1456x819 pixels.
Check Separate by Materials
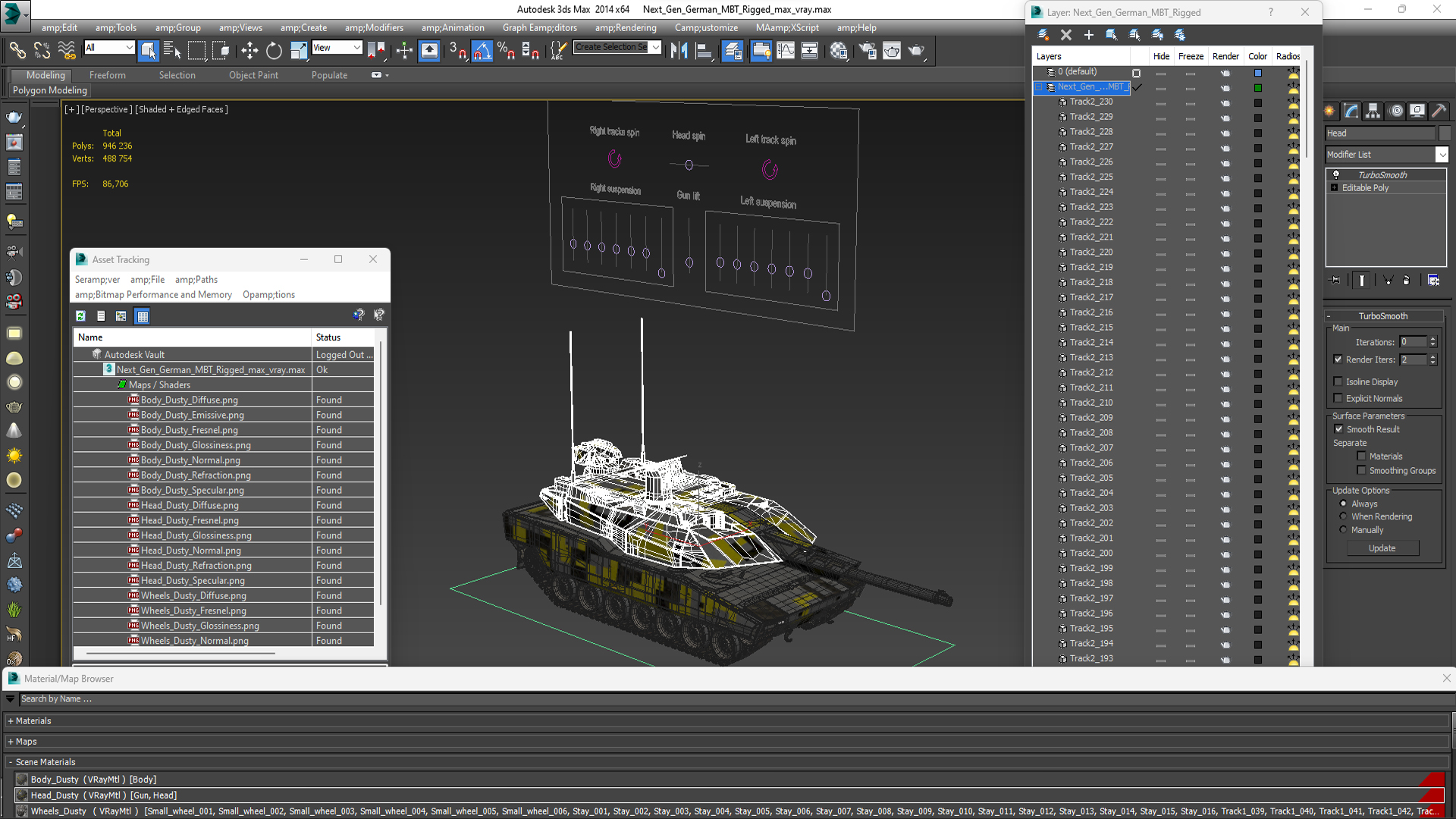(1362, 457)
